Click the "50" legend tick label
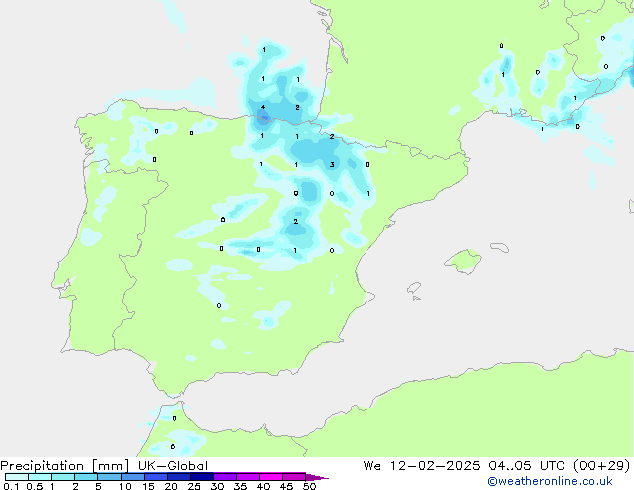634x490 pixels. [x=309, y=486]
